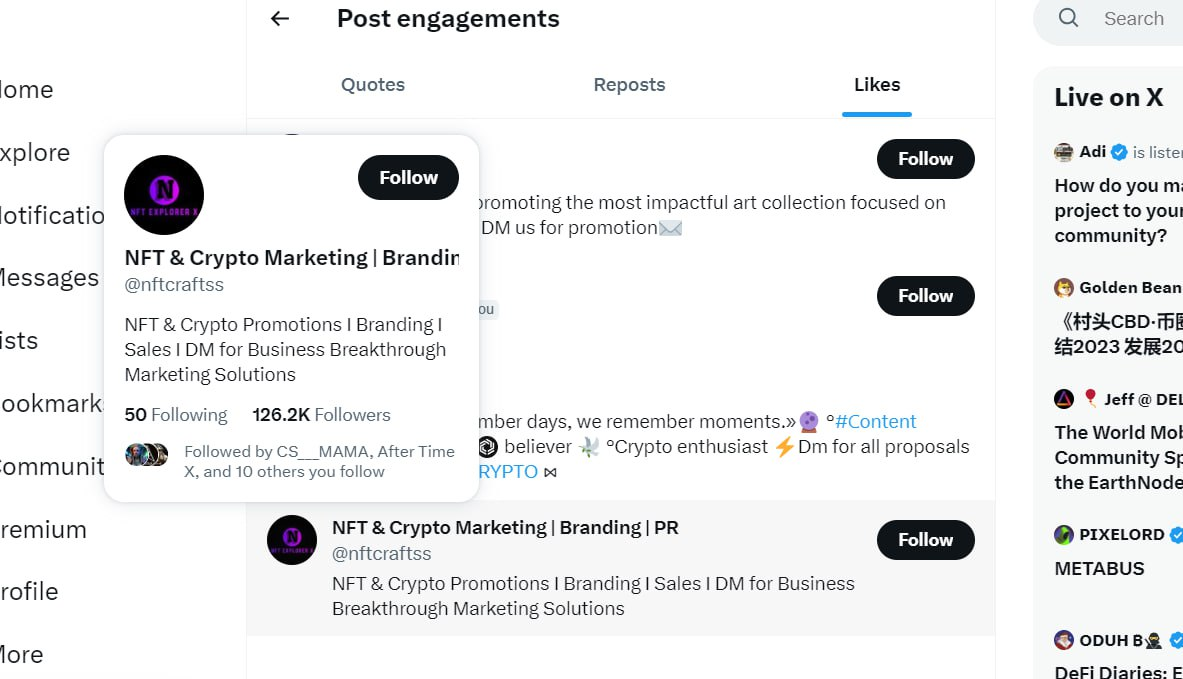The image size is (1183, 679).
Task: Click ODUH B's avatar icon
Action: click(1064, 640)
